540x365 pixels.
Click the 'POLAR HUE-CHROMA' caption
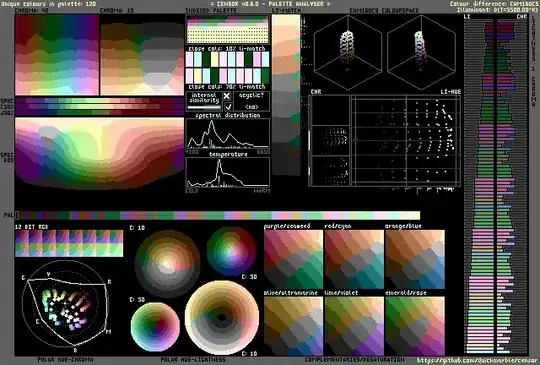click(65, 359)
